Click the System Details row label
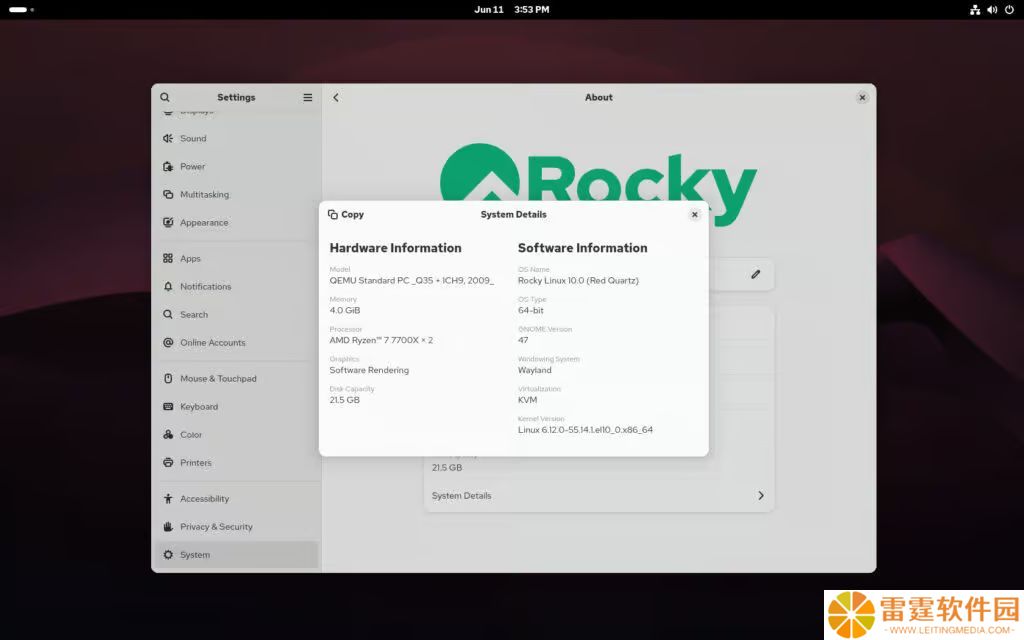This screenshot has width=1024, height=640. (x=461, y=496)
